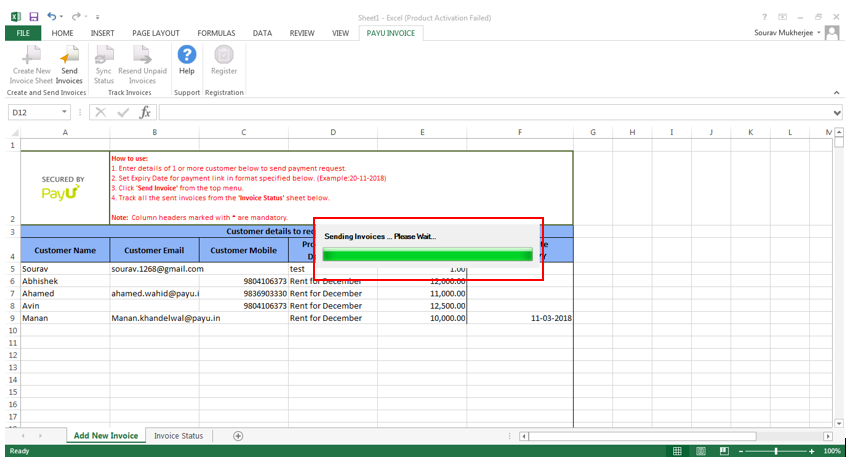Click vertical scrollbar down arrow
The image size is (851, 465).
coord(839,423)
